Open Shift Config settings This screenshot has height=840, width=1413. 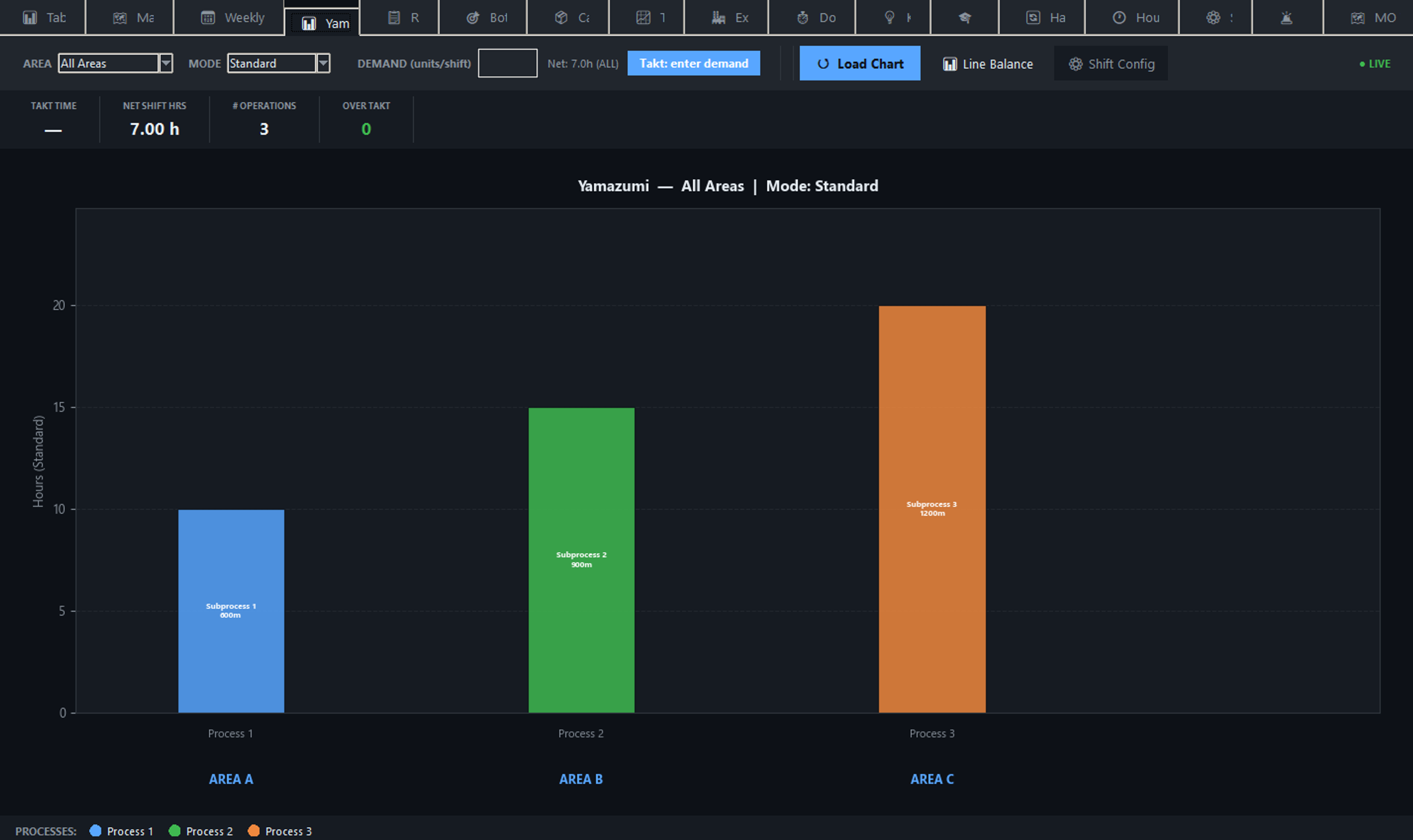coord(1111,64)
